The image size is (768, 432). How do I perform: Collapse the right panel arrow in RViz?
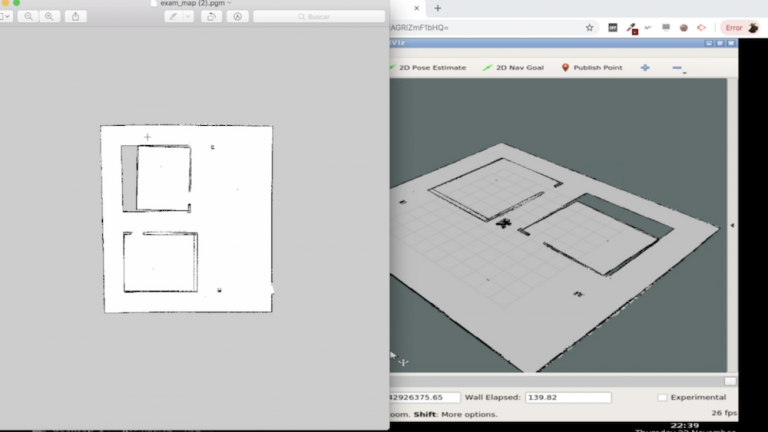coord(732,225)
